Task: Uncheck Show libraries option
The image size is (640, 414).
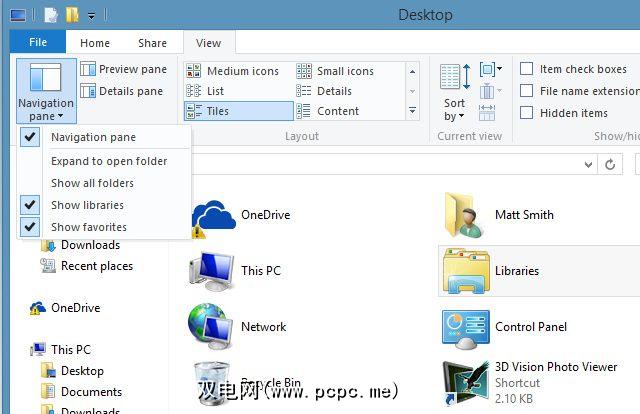Action: click(x=104, y=205)
